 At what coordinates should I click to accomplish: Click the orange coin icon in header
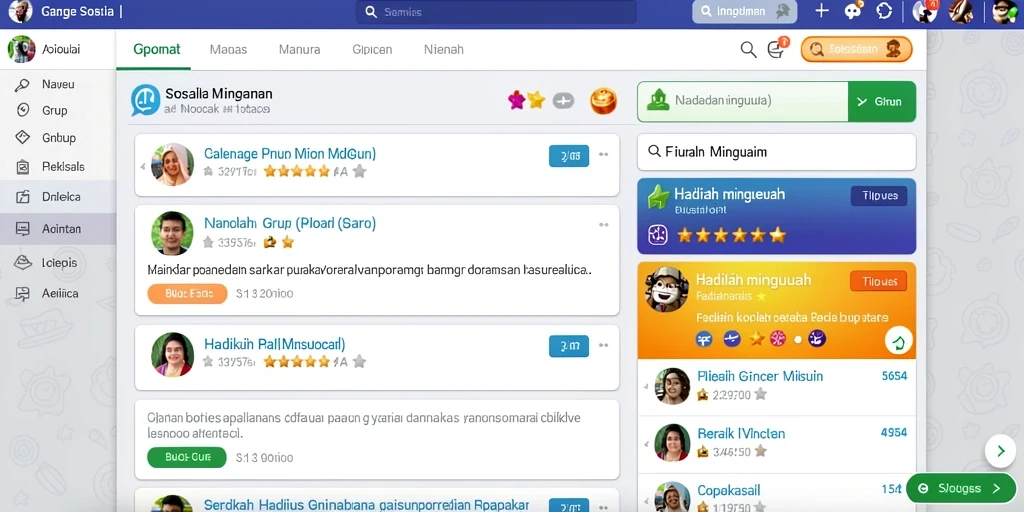point(603,101)
